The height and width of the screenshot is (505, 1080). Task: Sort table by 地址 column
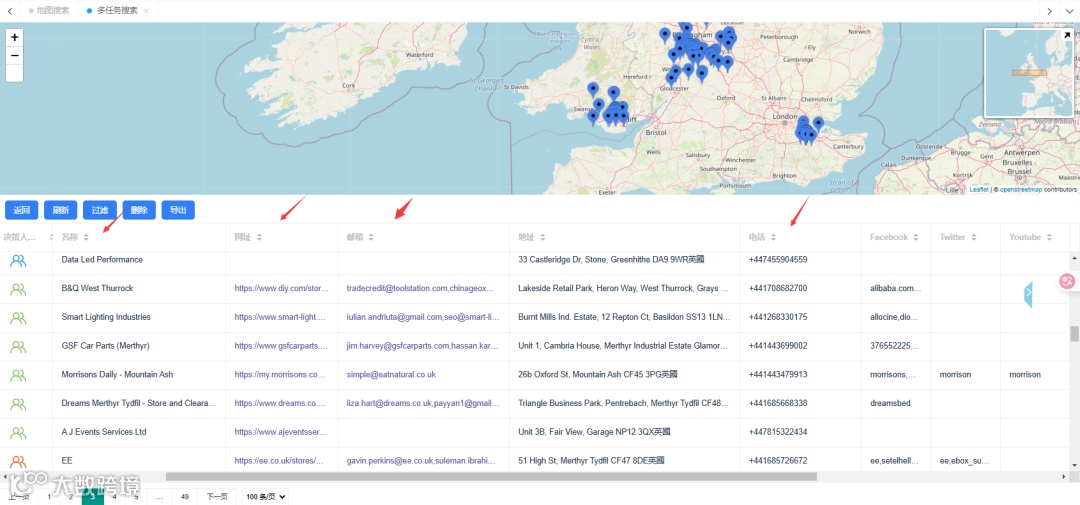click(542, 237)
